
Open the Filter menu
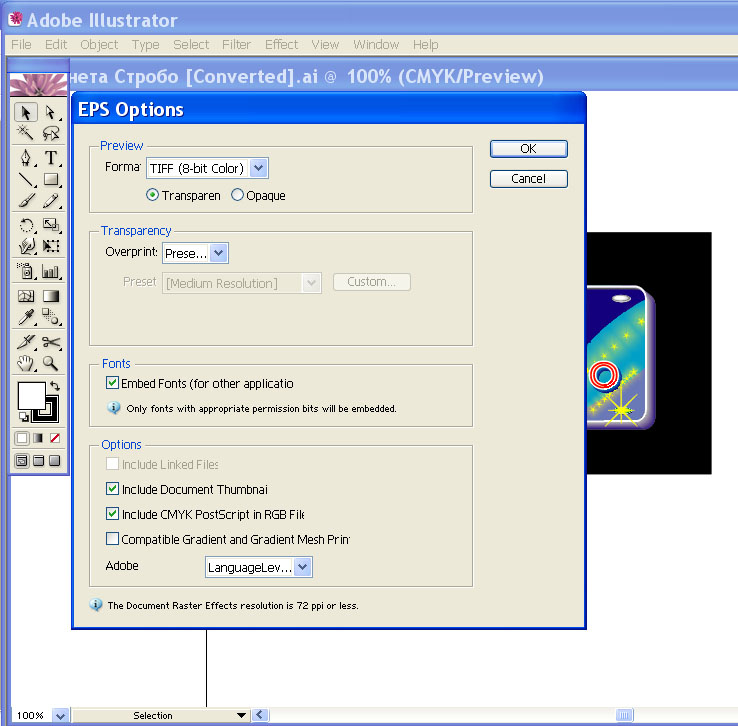pyautogui.click(x=236, y=45)
